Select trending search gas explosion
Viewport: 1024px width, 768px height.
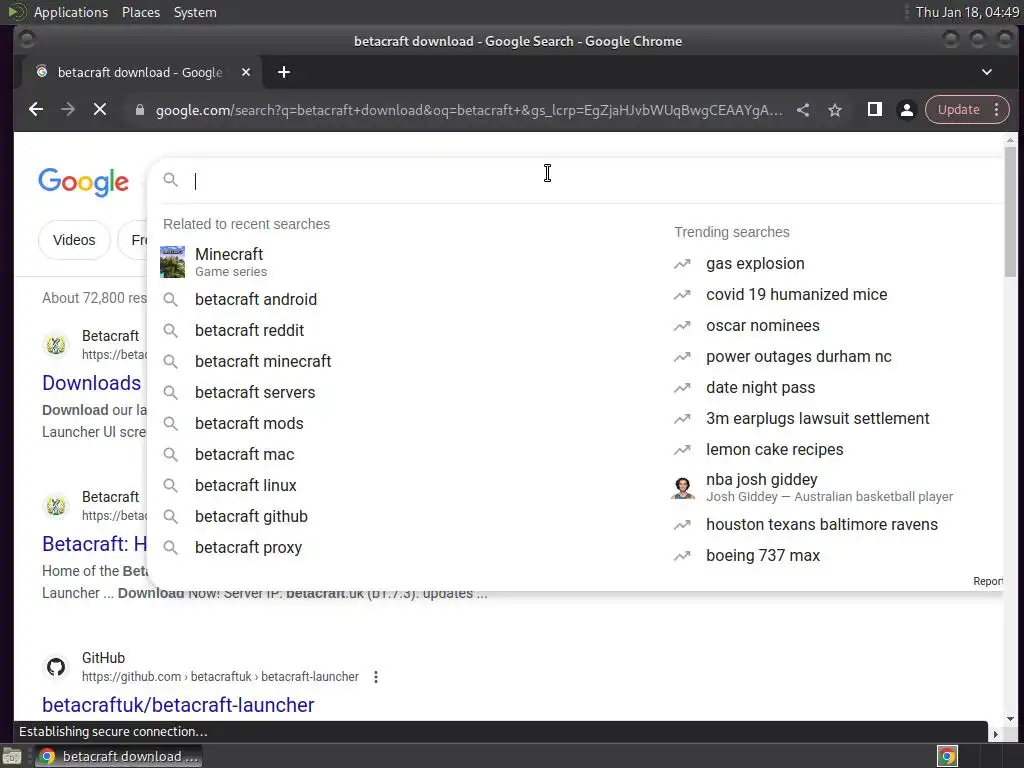tap(755, 264)
